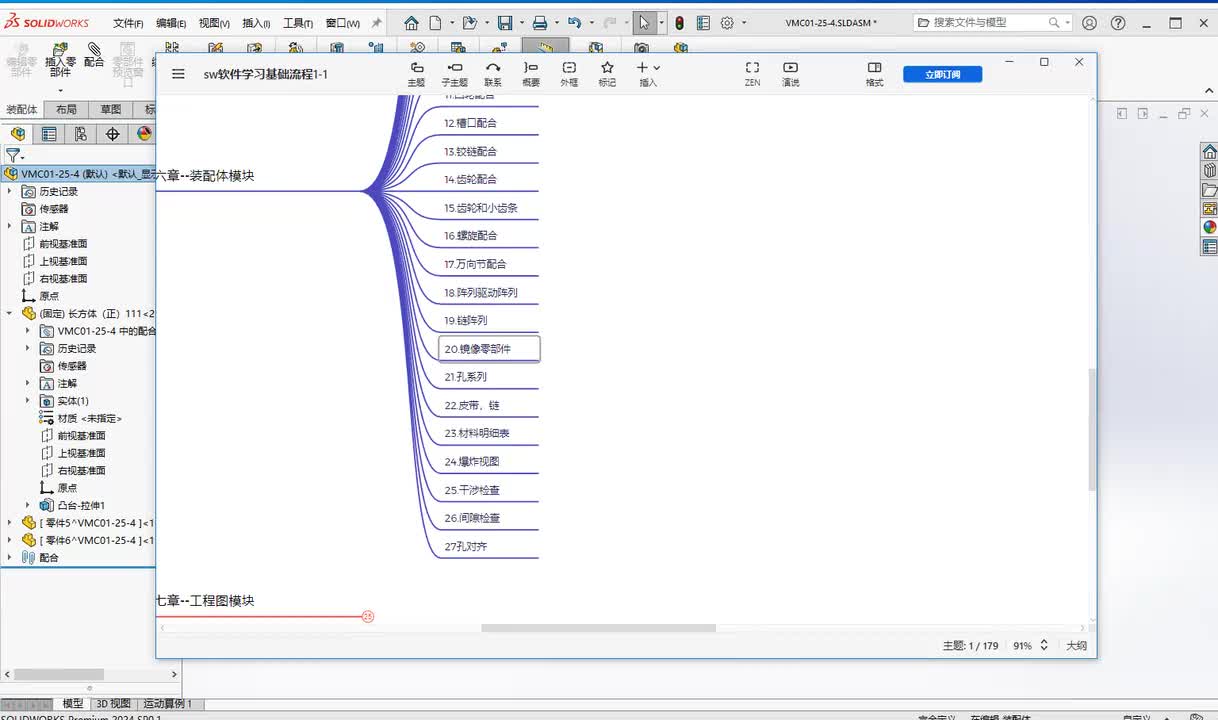
Task: Add a new 主题 topic in the mind map
Action: coord(417,74)
